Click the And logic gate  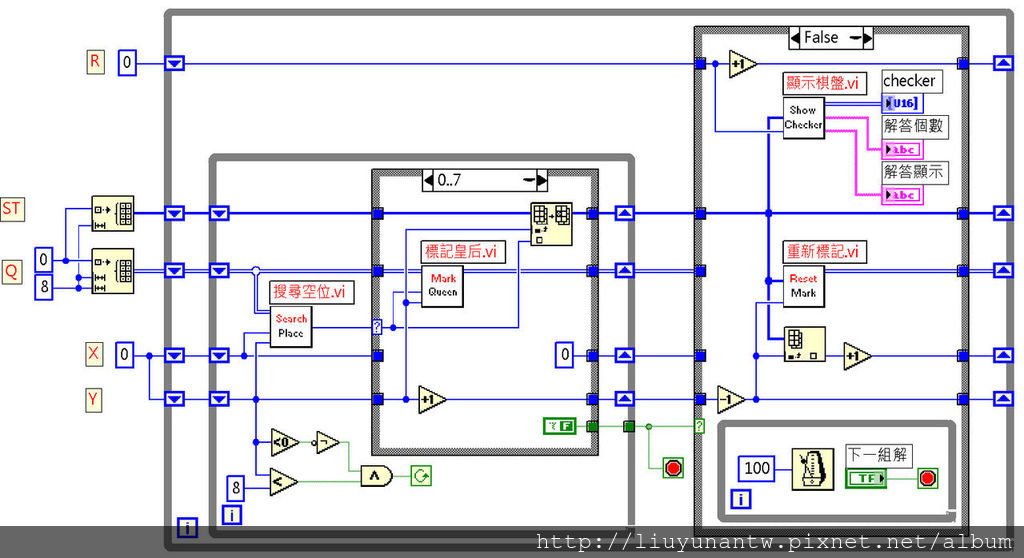click(376, 476)
